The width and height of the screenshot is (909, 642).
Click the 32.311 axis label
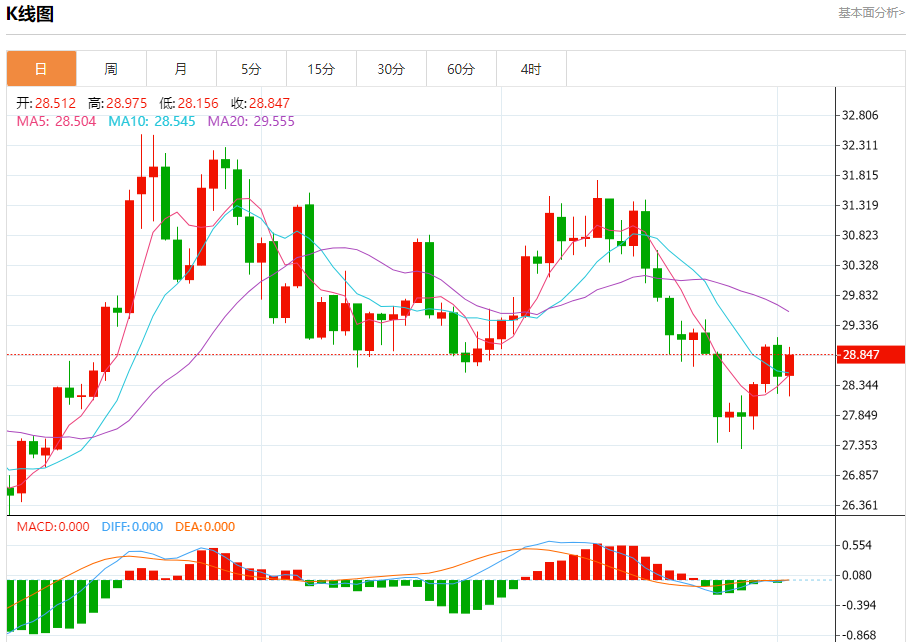tap(860, 145)
